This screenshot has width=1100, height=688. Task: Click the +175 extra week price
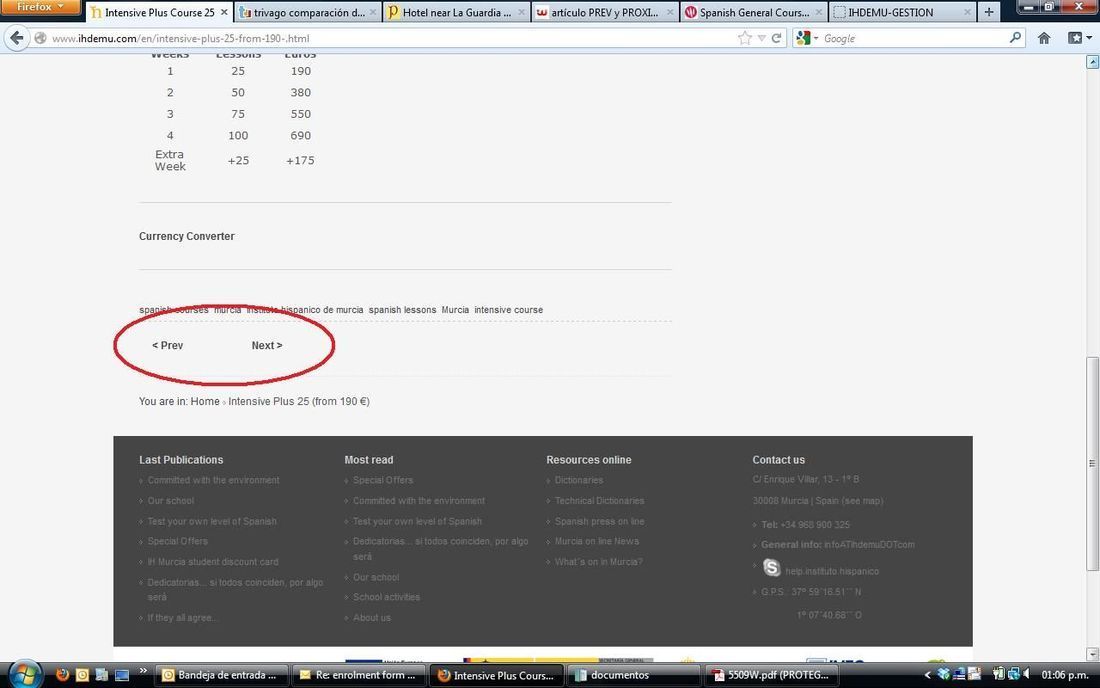[300, 161]
